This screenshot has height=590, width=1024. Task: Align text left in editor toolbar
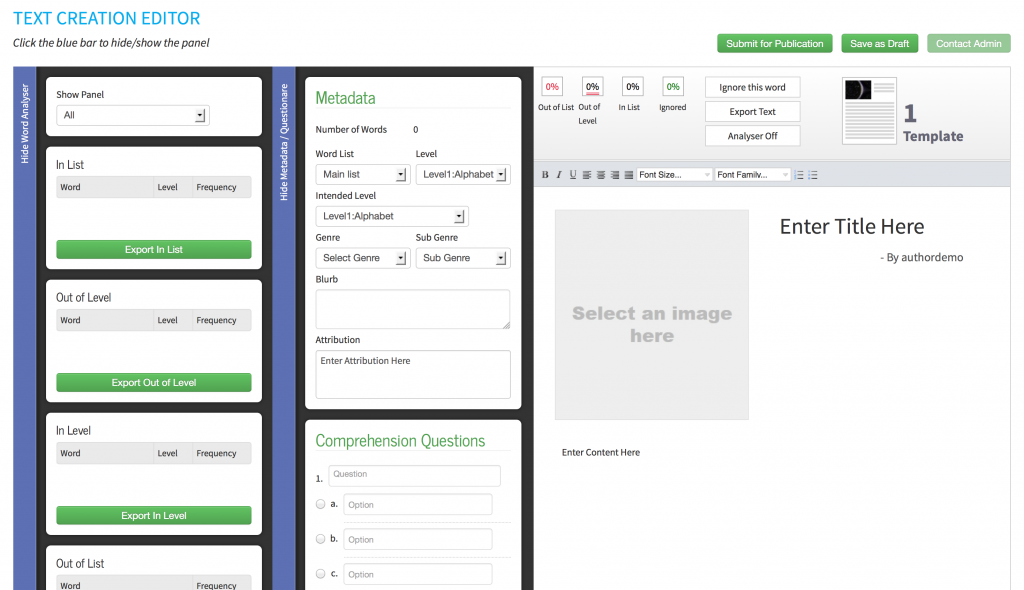(x=587, y=175)
